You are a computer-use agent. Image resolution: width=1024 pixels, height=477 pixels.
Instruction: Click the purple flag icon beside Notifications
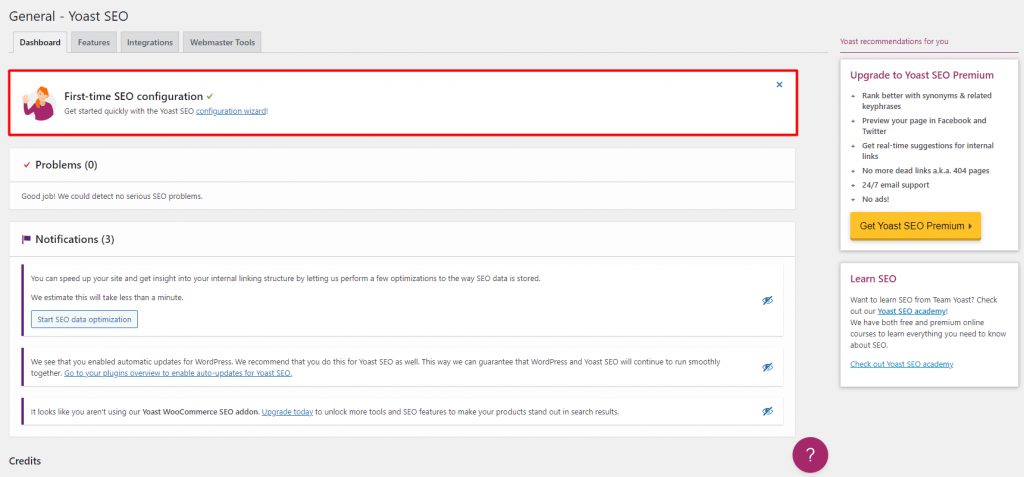27,239
